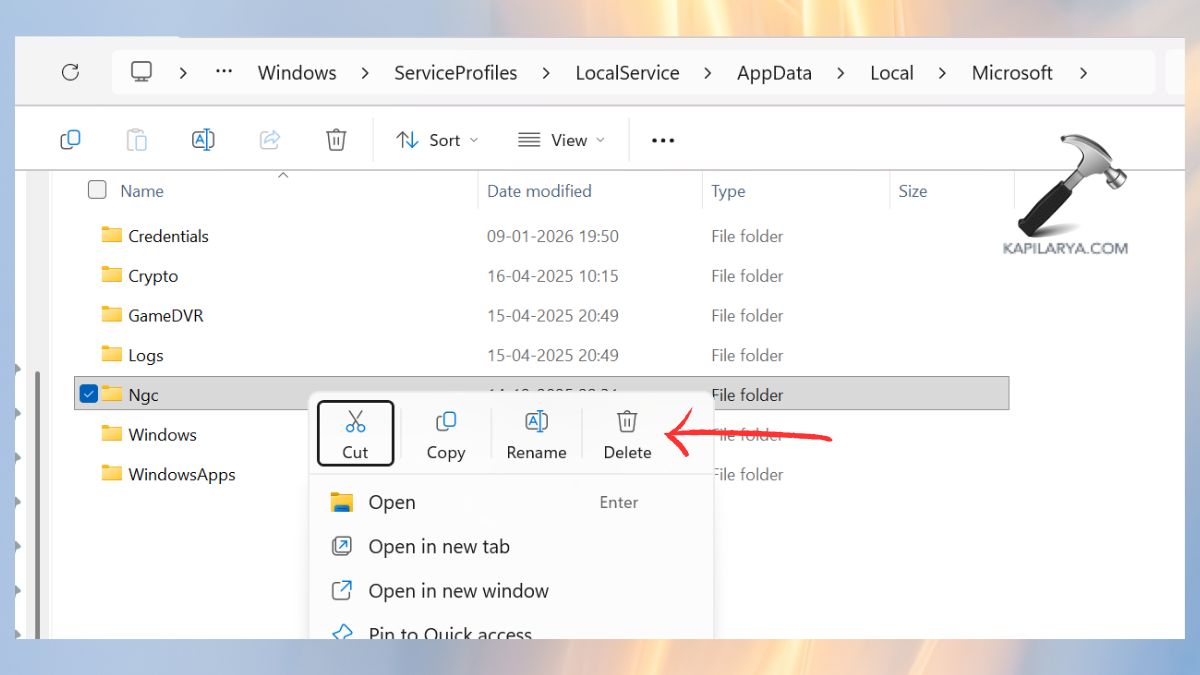The width and height of the screenshot is (1200, 675).
Task: Select the Rename icon in the toolbar
Action: point(203,139)
